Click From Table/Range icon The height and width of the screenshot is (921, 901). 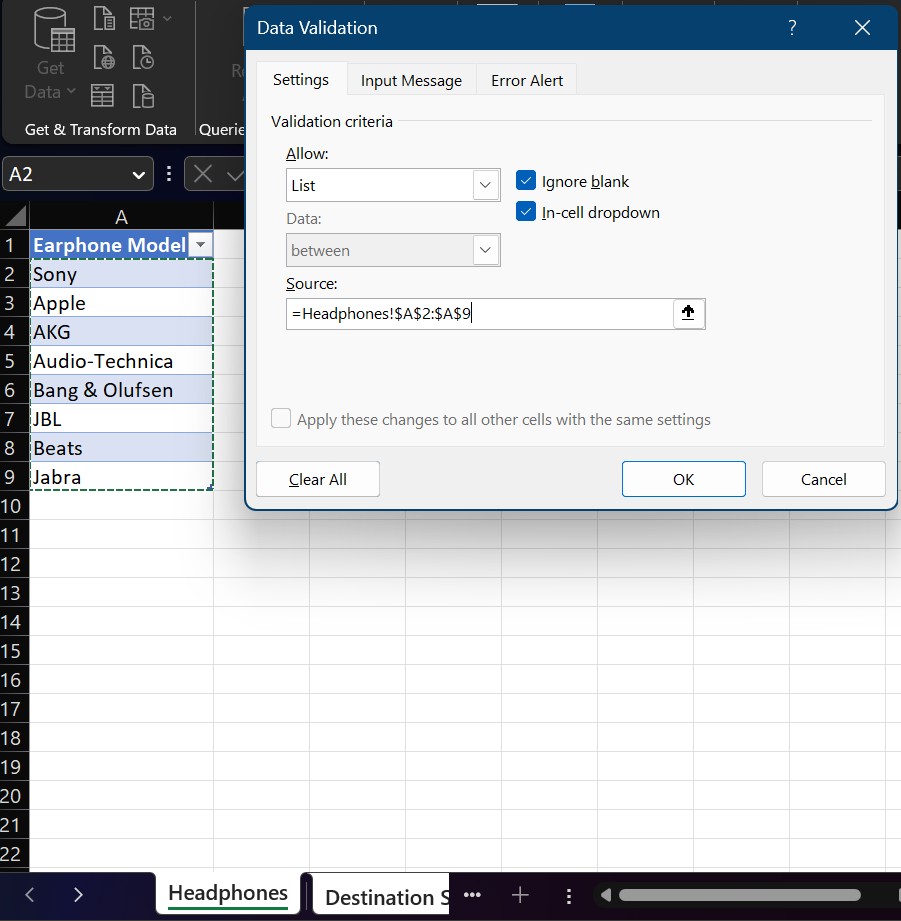[102, 95]
